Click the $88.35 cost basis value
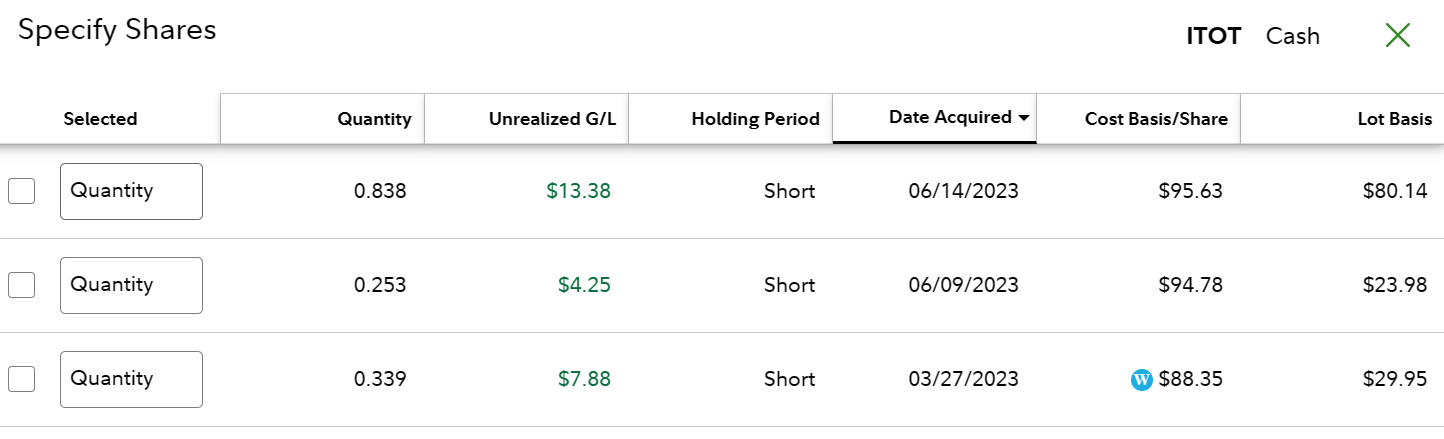1444x439 pixels. coord(1190,380)
